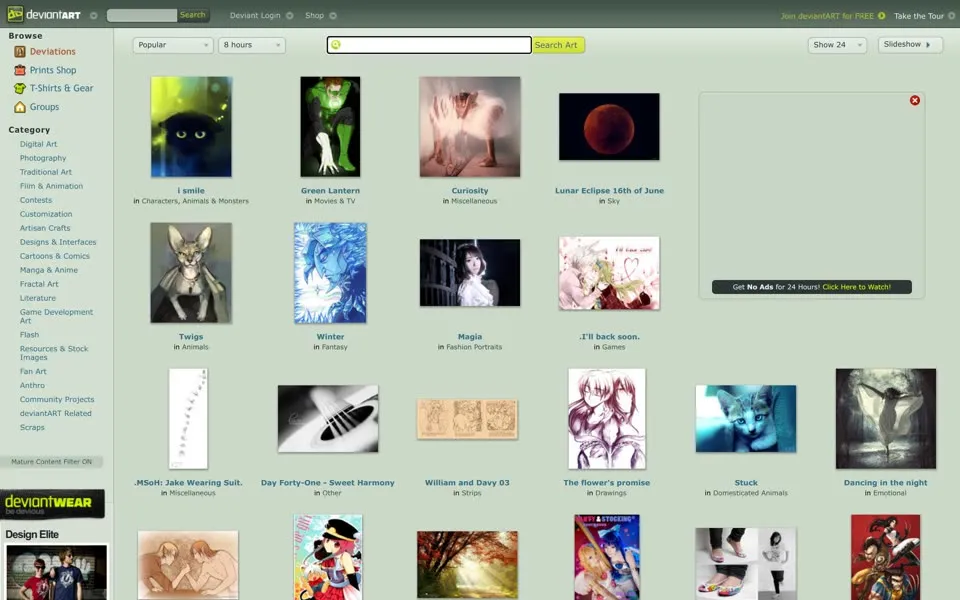Select Scraps category

click(32, 427)
